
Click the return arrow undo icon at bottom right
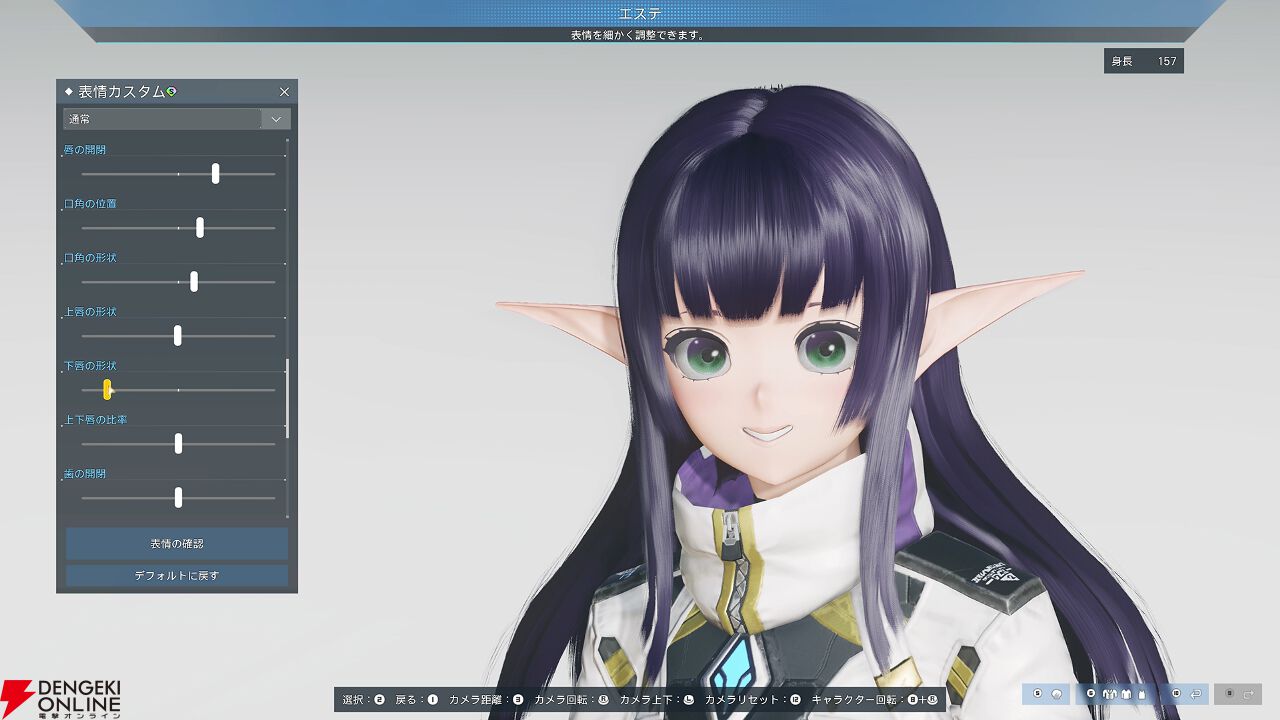pos(1196,693)
